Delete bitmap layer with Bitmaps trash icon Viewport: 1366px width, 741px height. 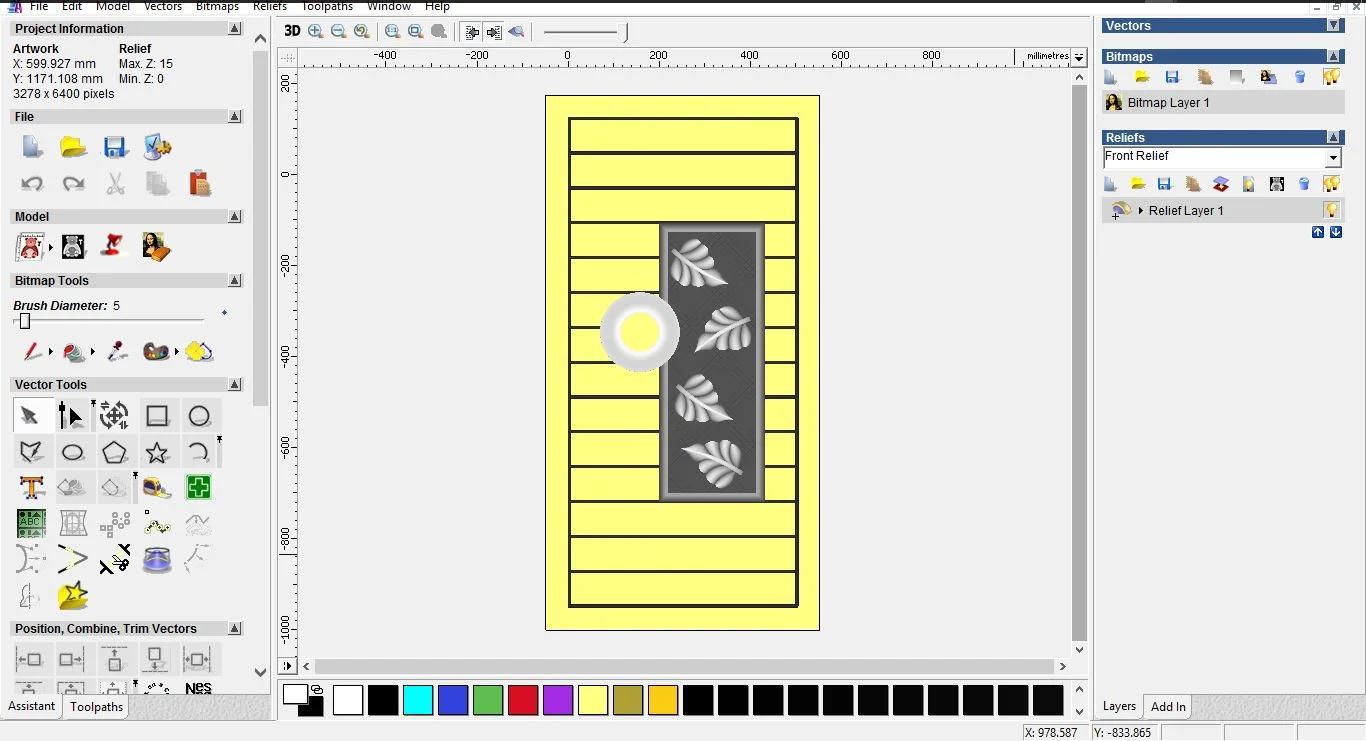tap(1300, 77)
